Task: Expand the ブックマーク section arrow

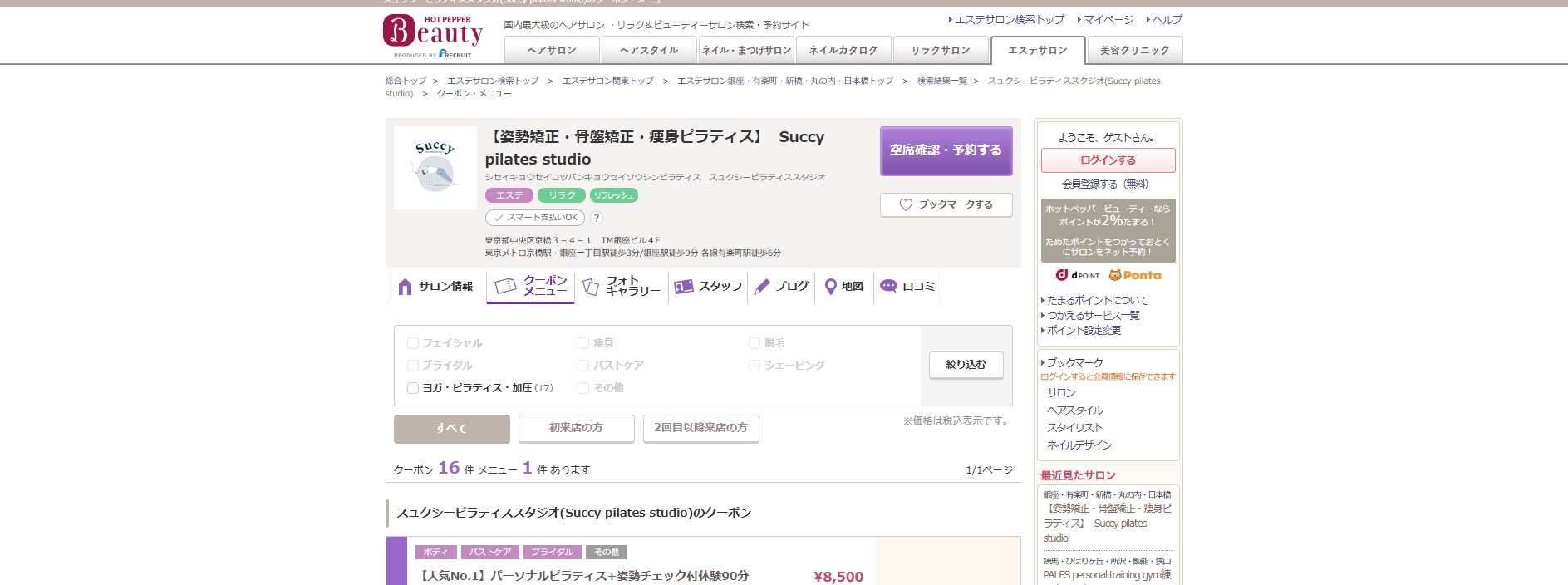Action: coord(1043,363)
